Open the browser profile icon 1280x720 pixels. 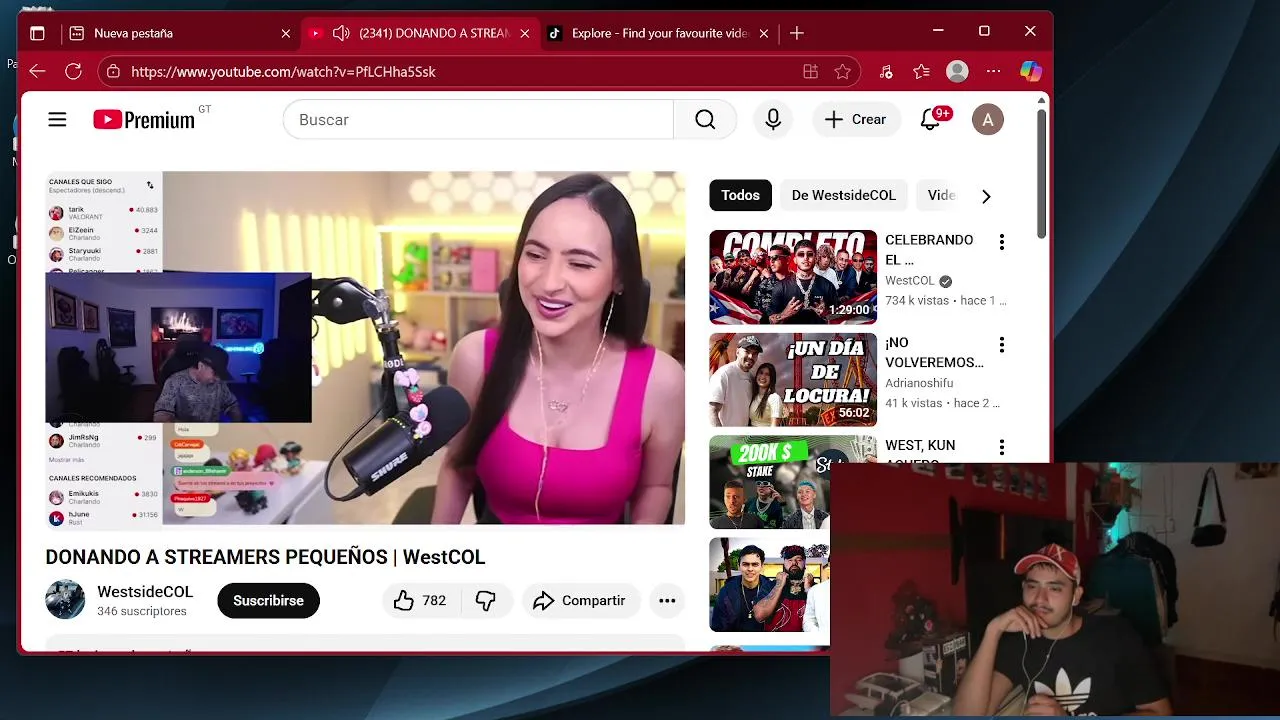[x=957, y=72]
